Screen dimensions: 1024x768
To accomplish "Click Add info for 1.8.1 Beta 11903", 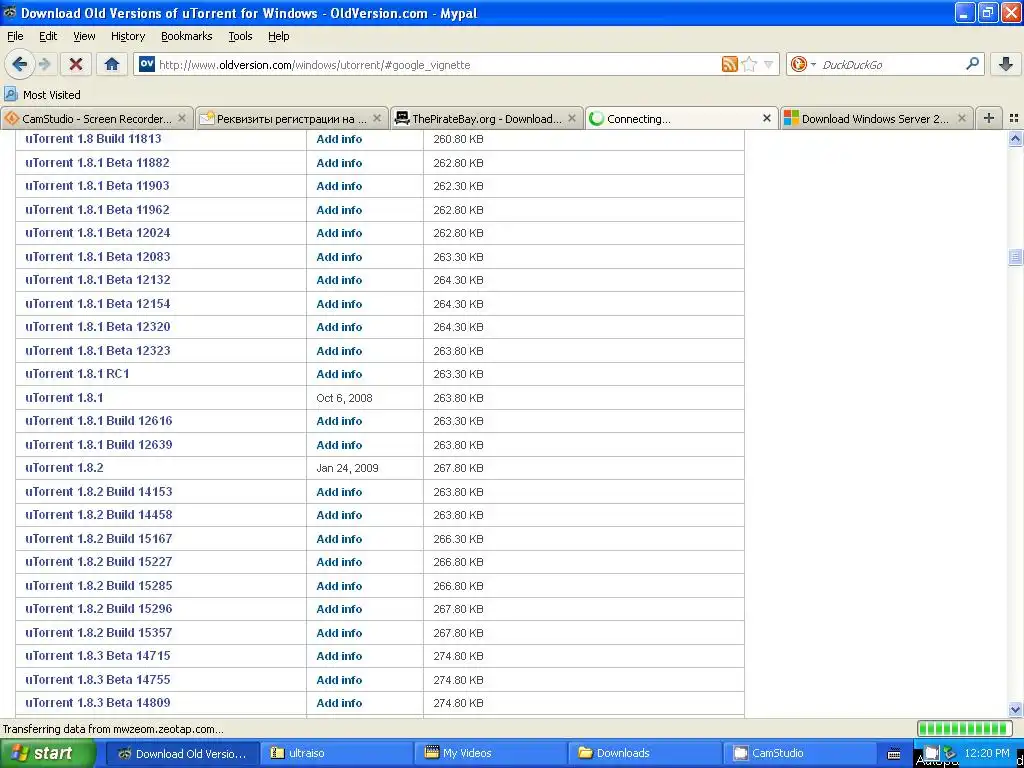I will coord(339,186).
